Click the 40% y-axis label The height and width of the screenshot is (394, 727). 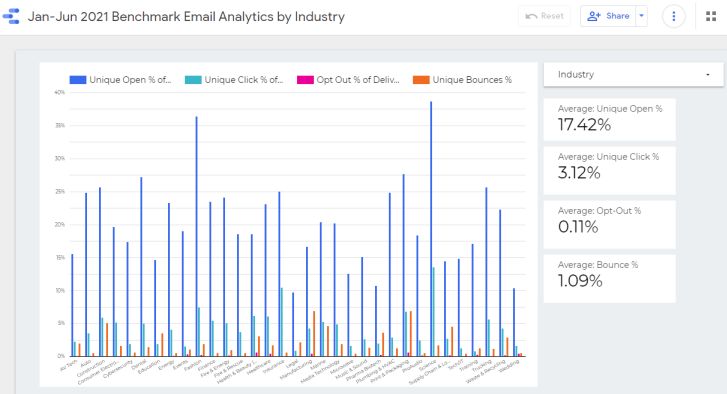[59, 92]
